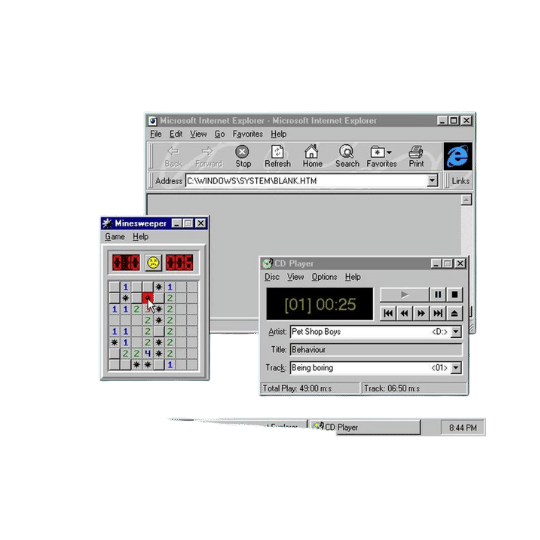Click the Minesweeper title bar mine icon
This screenshot has width=540, height=540.
pyautogui.click(x=107, y=224)
